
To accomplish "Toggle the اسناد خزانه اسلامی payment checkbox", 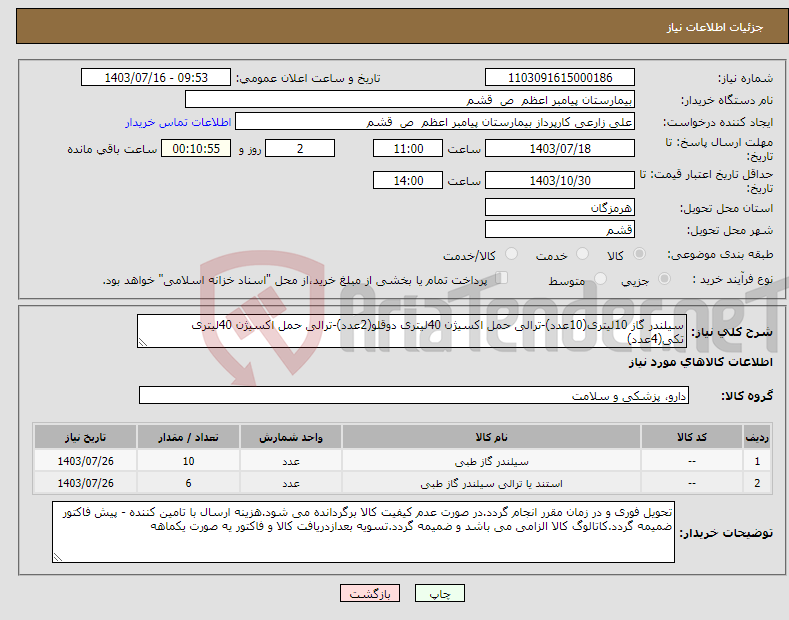I will (x=502, y=278).
